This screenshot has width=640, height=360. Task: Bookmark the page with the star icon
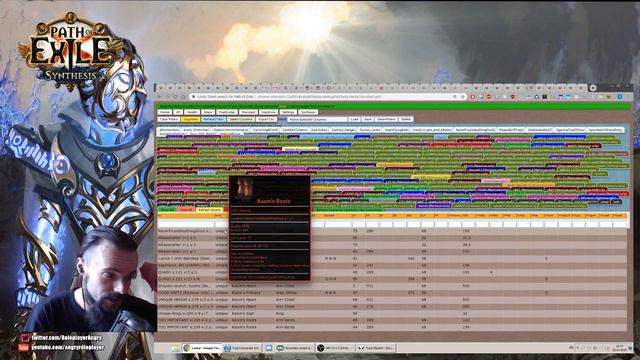[463, 97]
